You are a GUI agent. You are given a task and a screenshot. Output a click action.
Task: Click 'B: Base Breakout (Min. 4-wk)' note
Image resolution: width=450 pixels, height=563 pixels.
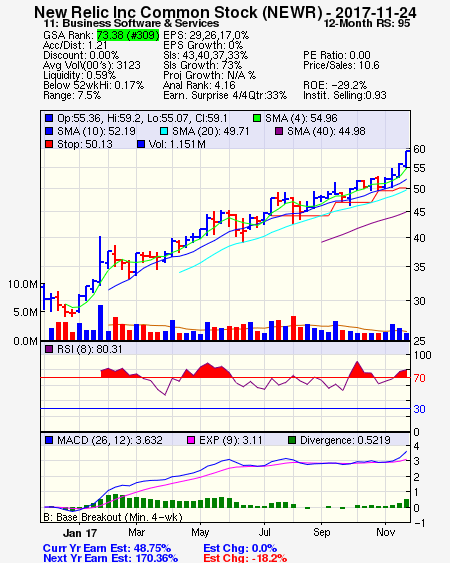(x=113, y=517)
